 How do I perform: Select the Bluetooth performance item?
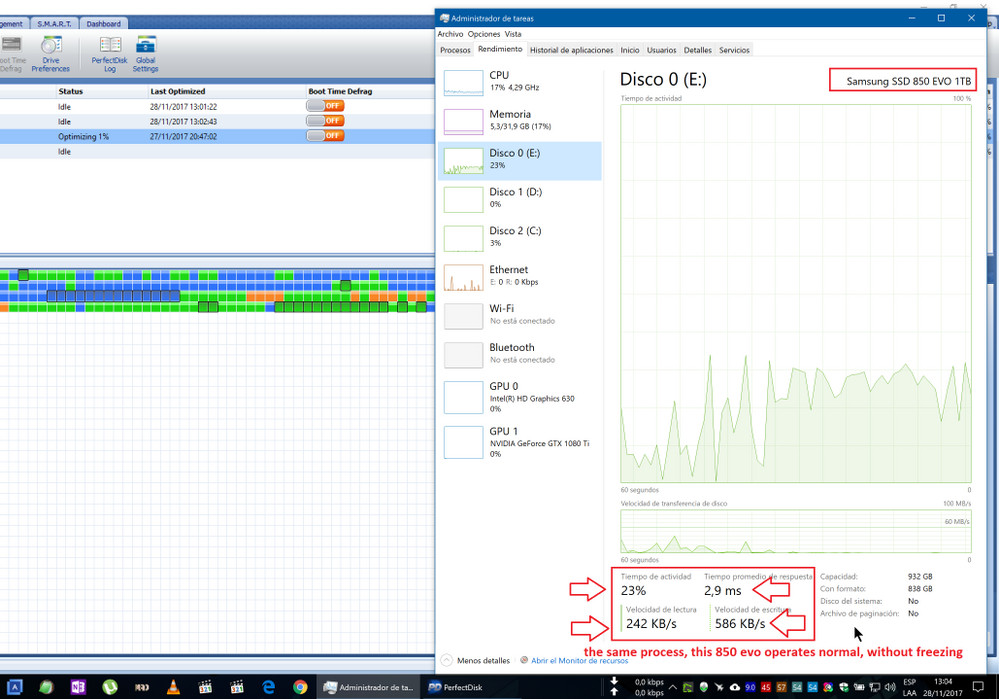click(520, 355)
